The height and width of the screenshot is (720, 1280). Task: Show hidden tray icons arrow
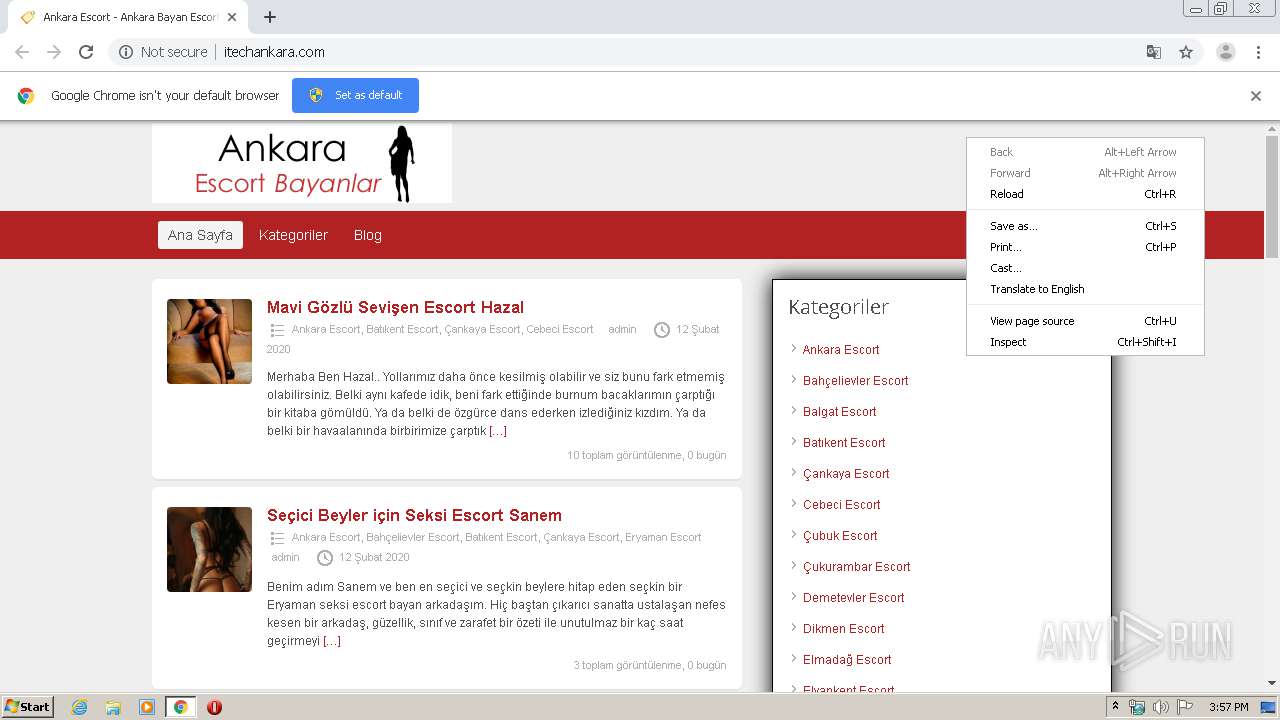tap(1116, 707)
